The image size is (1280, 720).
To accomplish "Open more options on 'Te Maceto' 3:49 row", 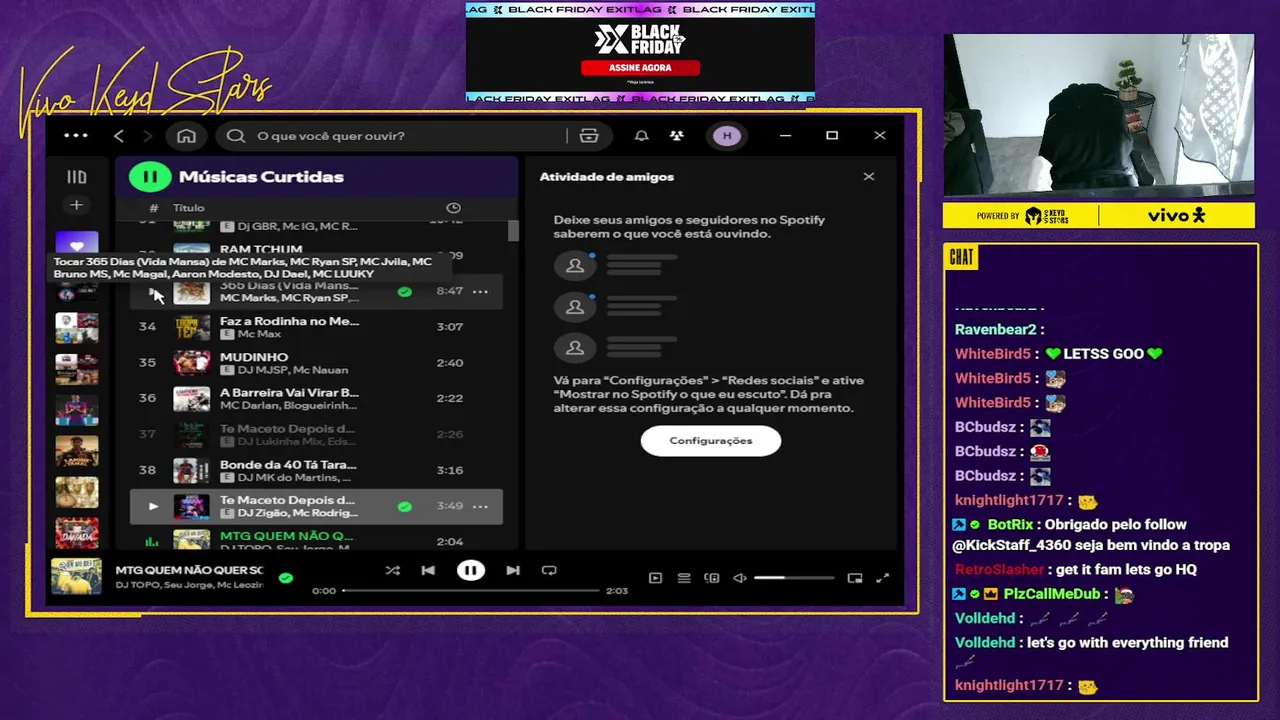I will pyautogui.click(x=480, y=506).
